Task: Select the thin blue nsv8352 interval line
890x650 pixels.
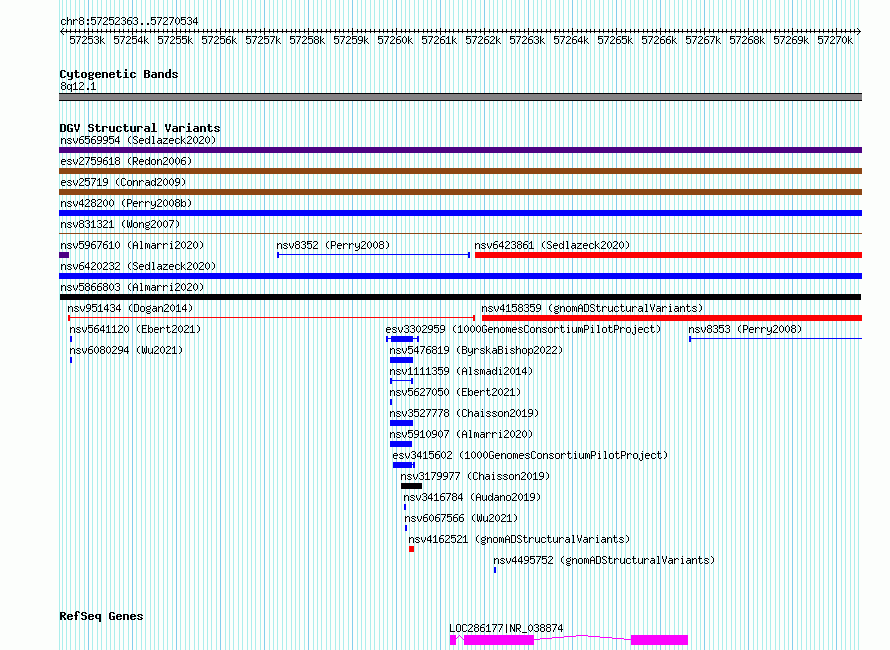Action: click(373, 255)
